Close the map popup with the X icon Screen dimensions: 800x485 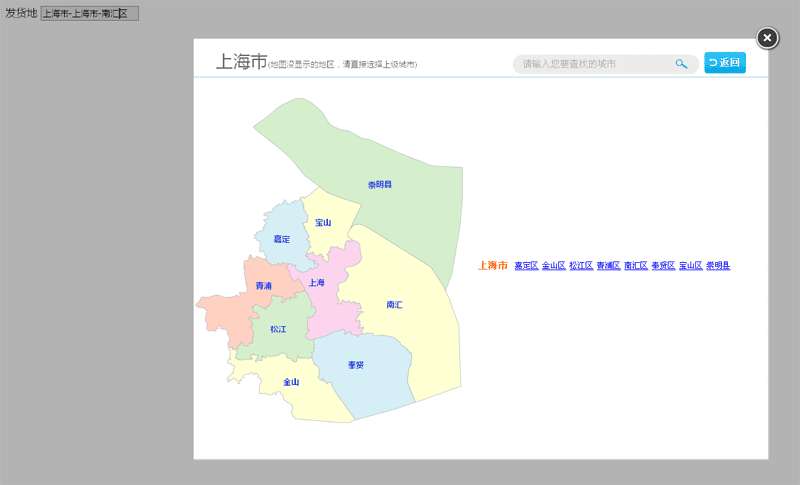[x=767, y=38]
